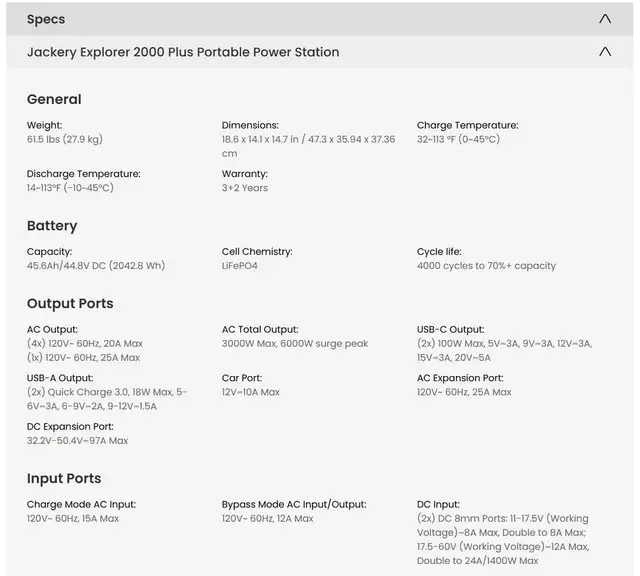Click the Charge Temperature label
The image size is (640, 576).
[x=467, y=125]
